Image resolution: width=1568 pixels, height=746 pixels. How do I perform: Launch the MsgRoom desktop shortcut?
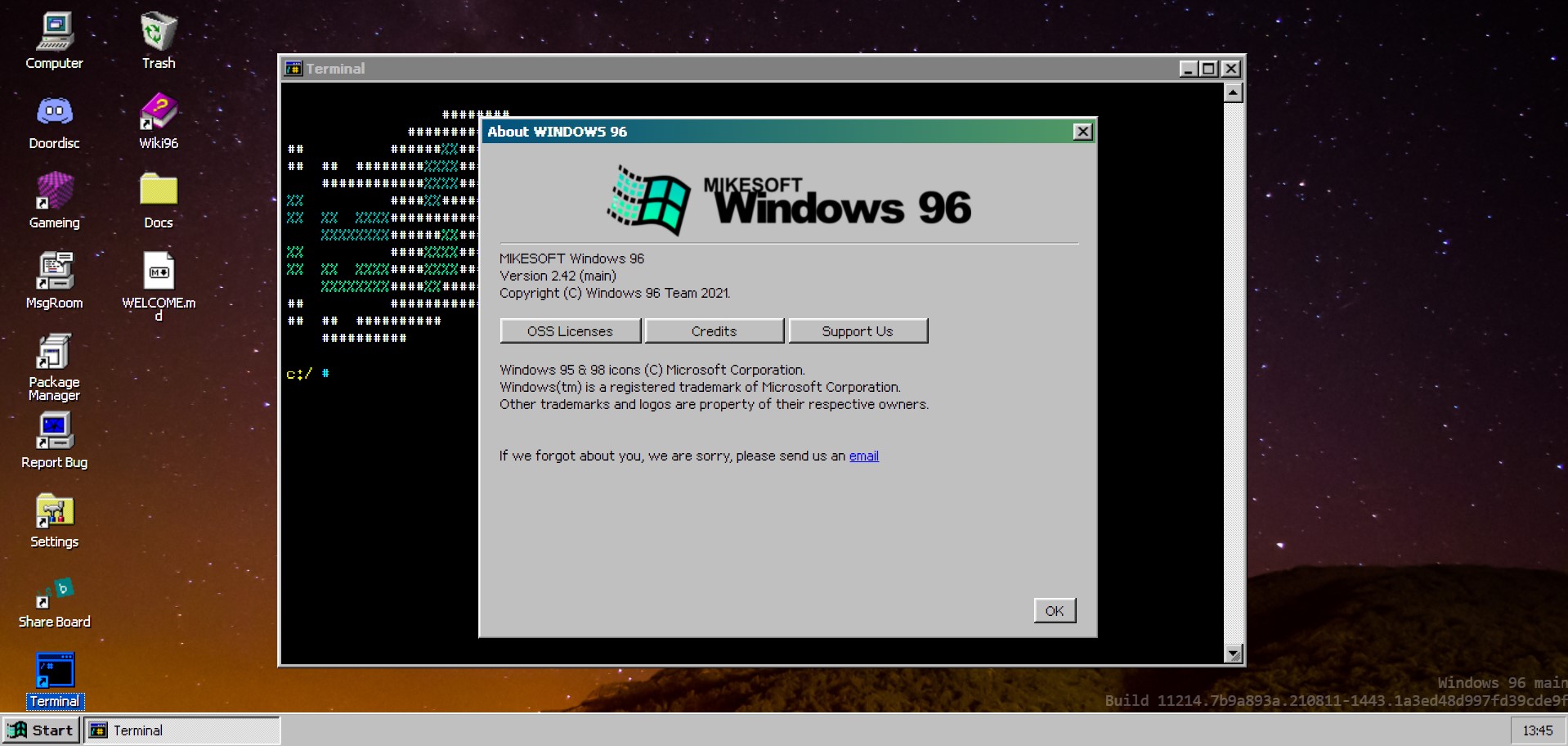(x=54, y=281)
